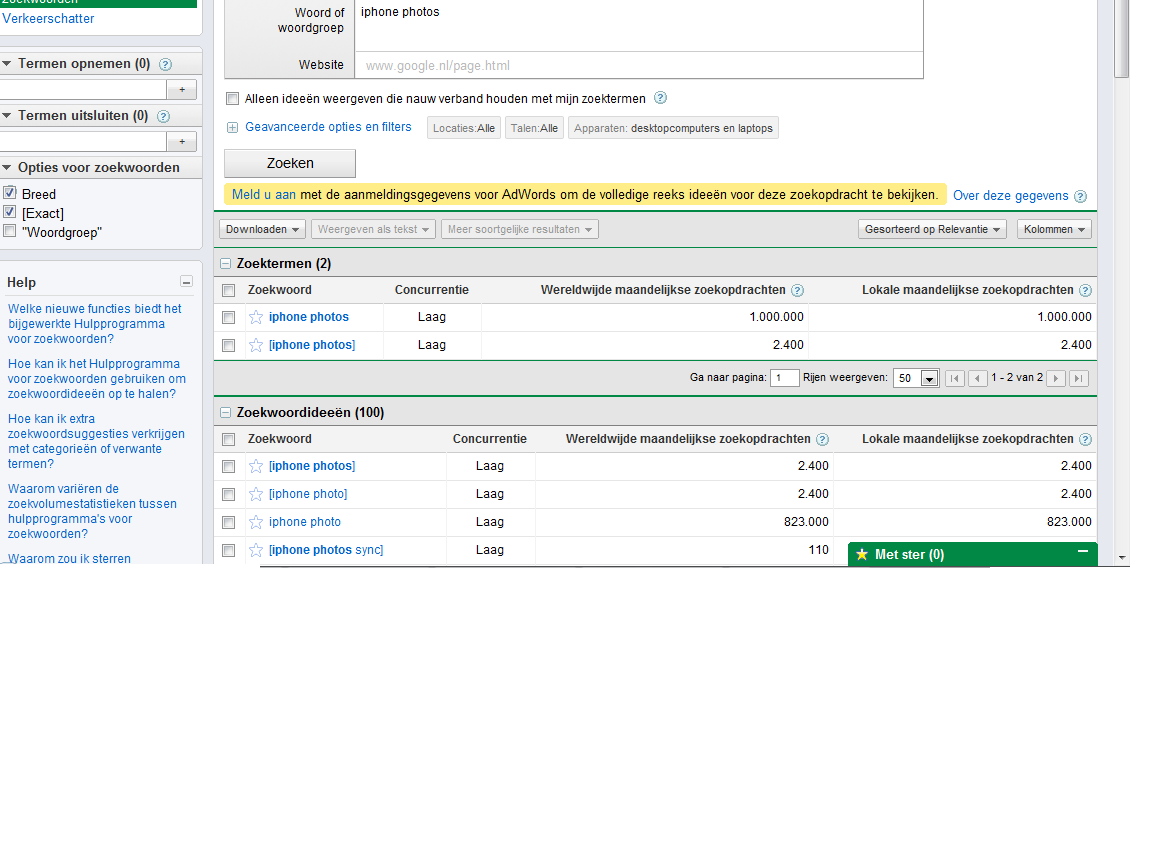
Task: Open 'Gesorteerd op Relevantie' sort dropdown
Action: (932, 229)
